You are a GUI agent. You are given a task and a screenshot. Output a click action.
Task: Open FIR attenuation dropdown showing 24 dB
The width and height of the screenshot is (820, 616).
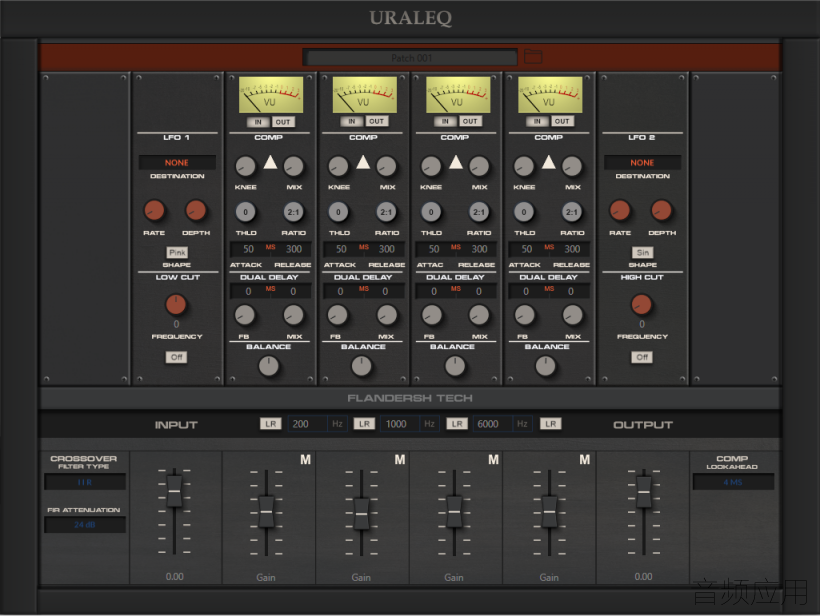pyautogui.click(x=85, y=524)
